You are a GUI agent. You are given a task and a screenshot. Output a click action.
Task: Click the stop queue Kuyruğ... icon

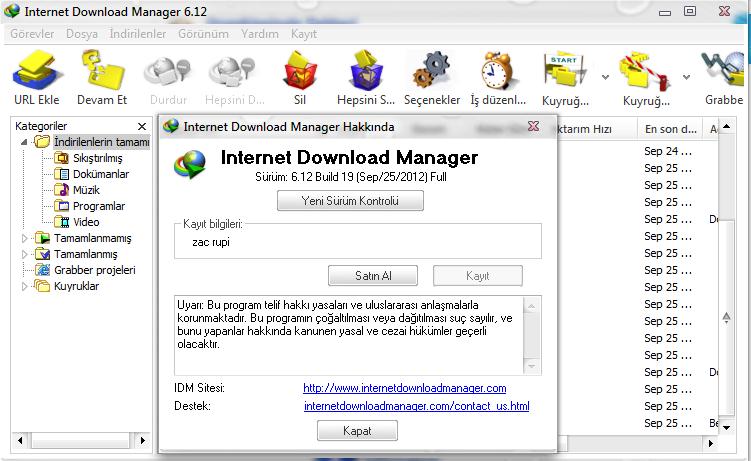(x=644, y=72)
